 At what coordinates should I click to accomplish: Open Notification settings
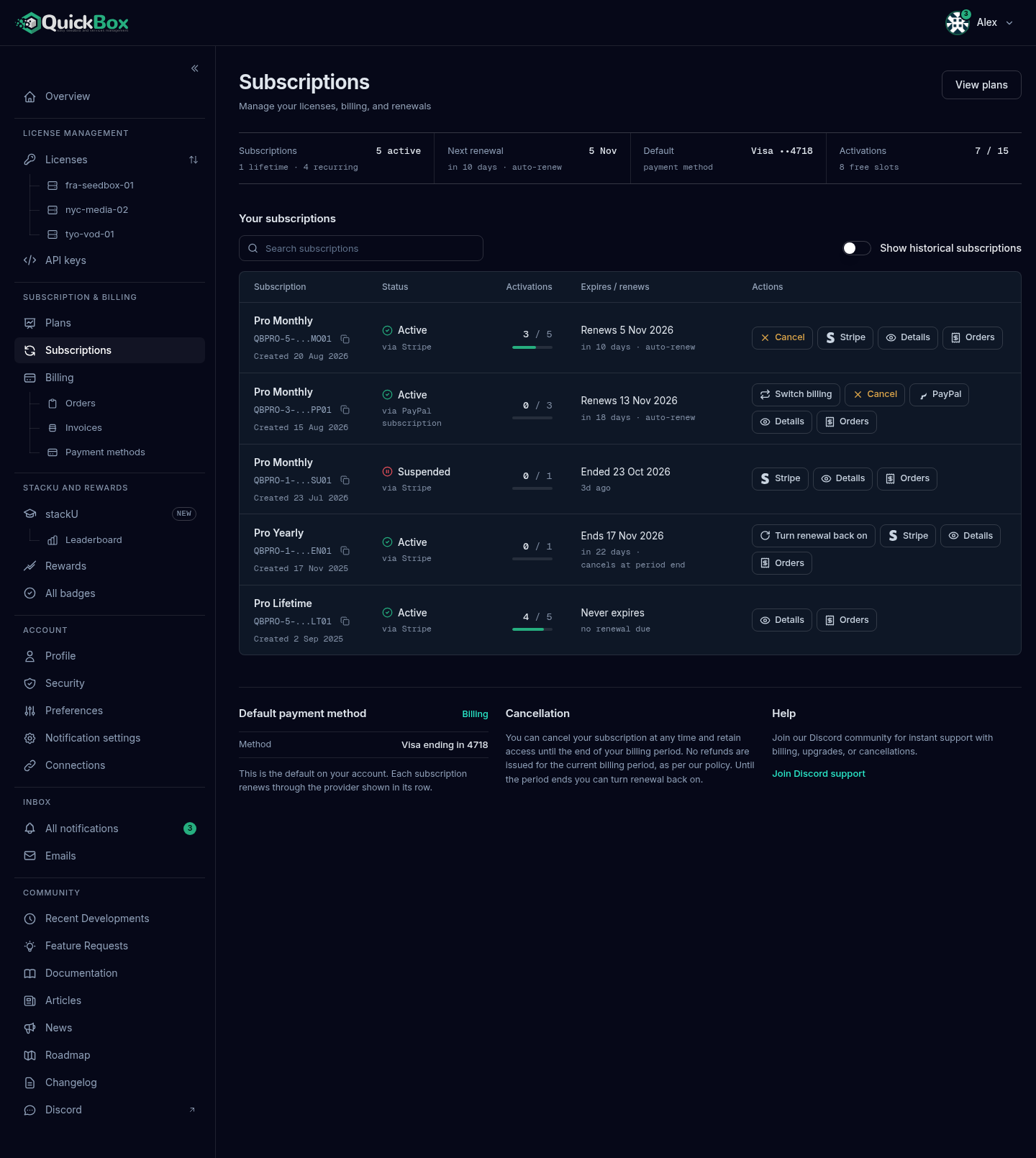[109, 738]
